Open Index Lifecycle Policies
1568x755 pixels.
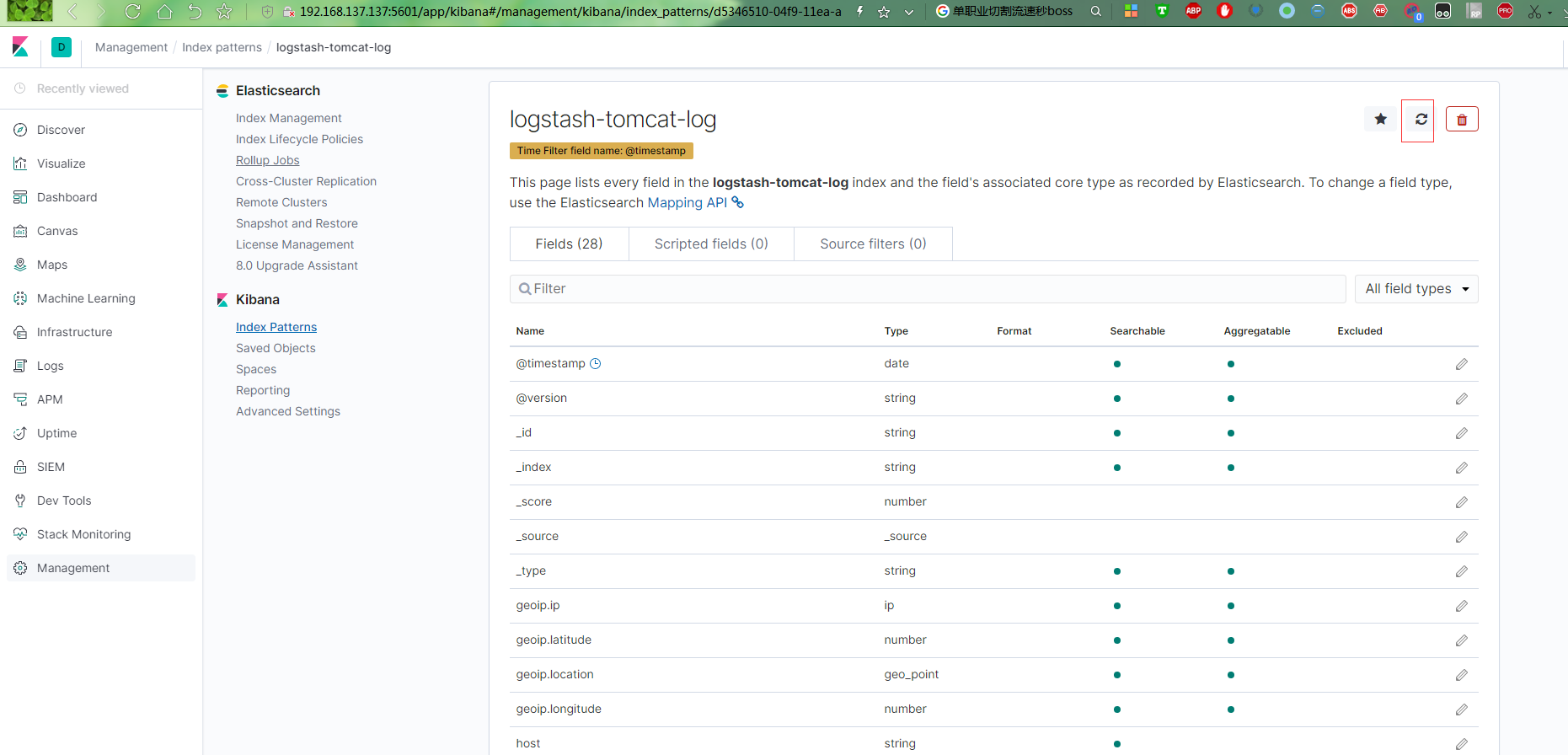(299, 139)
